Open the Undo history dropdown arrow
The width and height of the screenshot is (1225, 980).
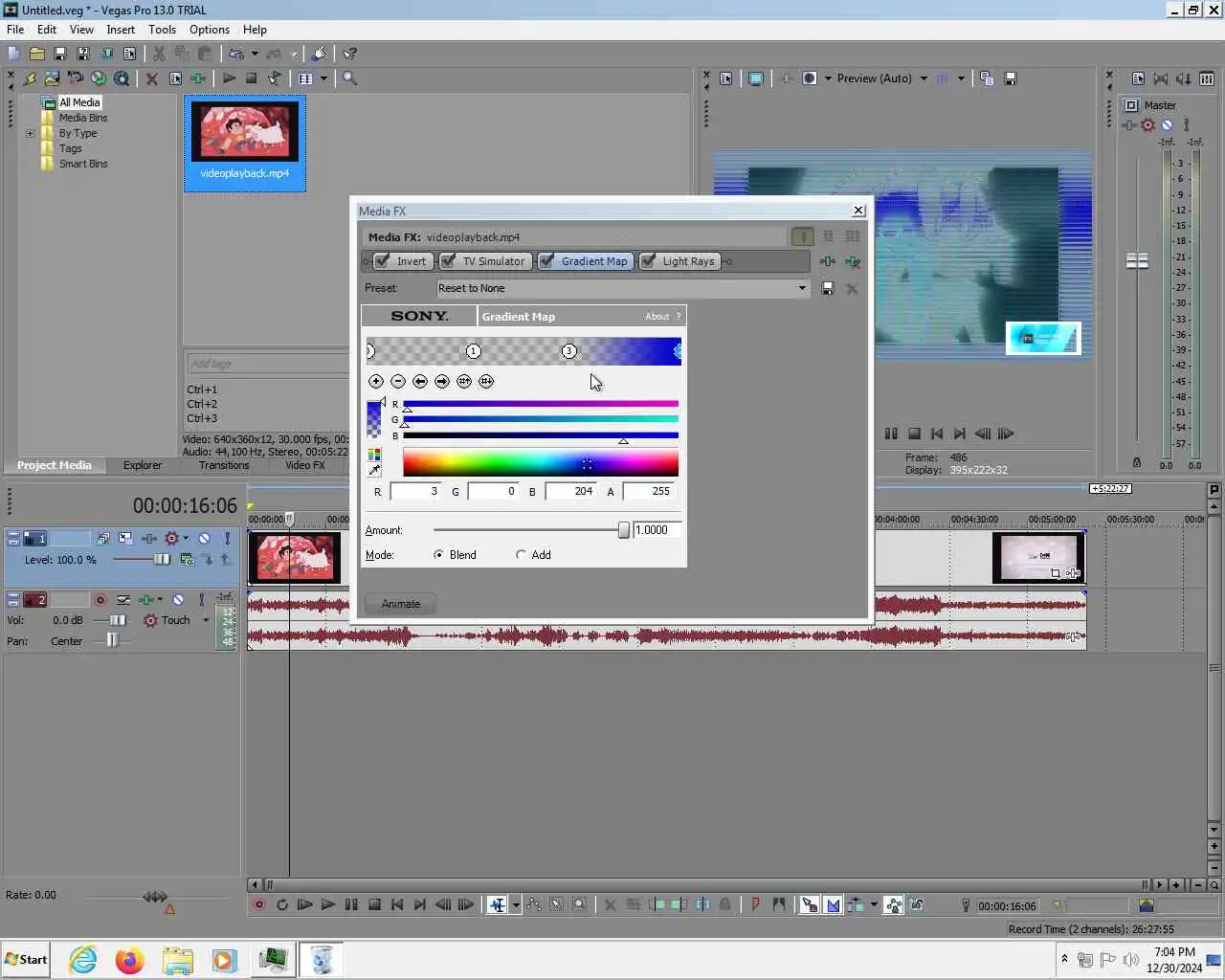click(255, 54)
